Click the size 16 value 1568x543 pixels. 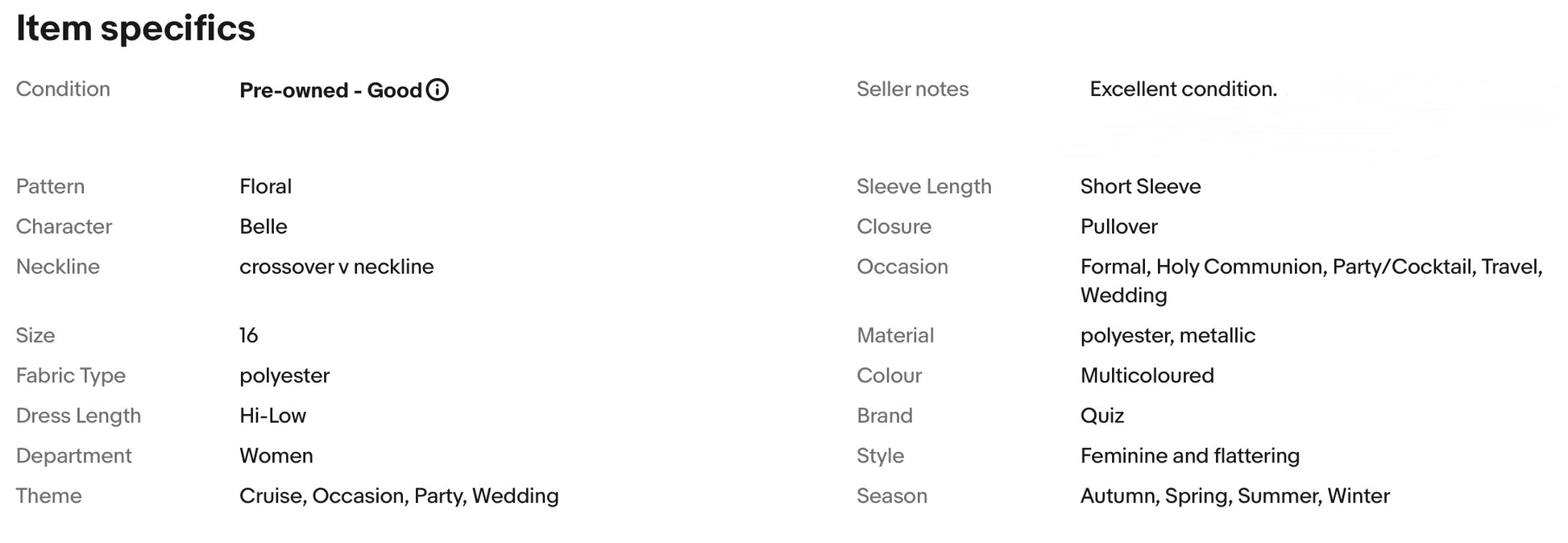[x=248, y=335]
